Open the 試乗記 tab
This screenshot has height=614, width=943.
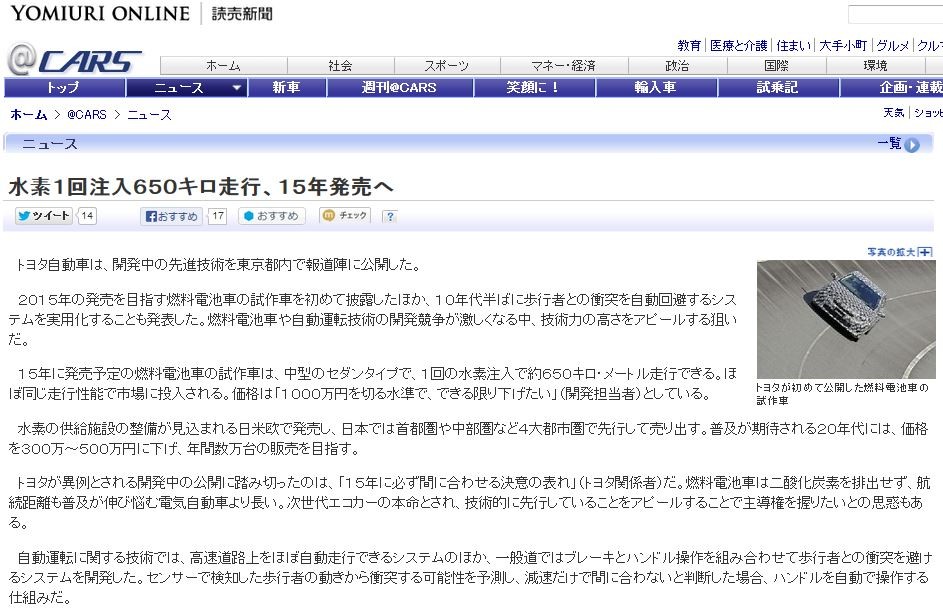click(x=778, y=88)
